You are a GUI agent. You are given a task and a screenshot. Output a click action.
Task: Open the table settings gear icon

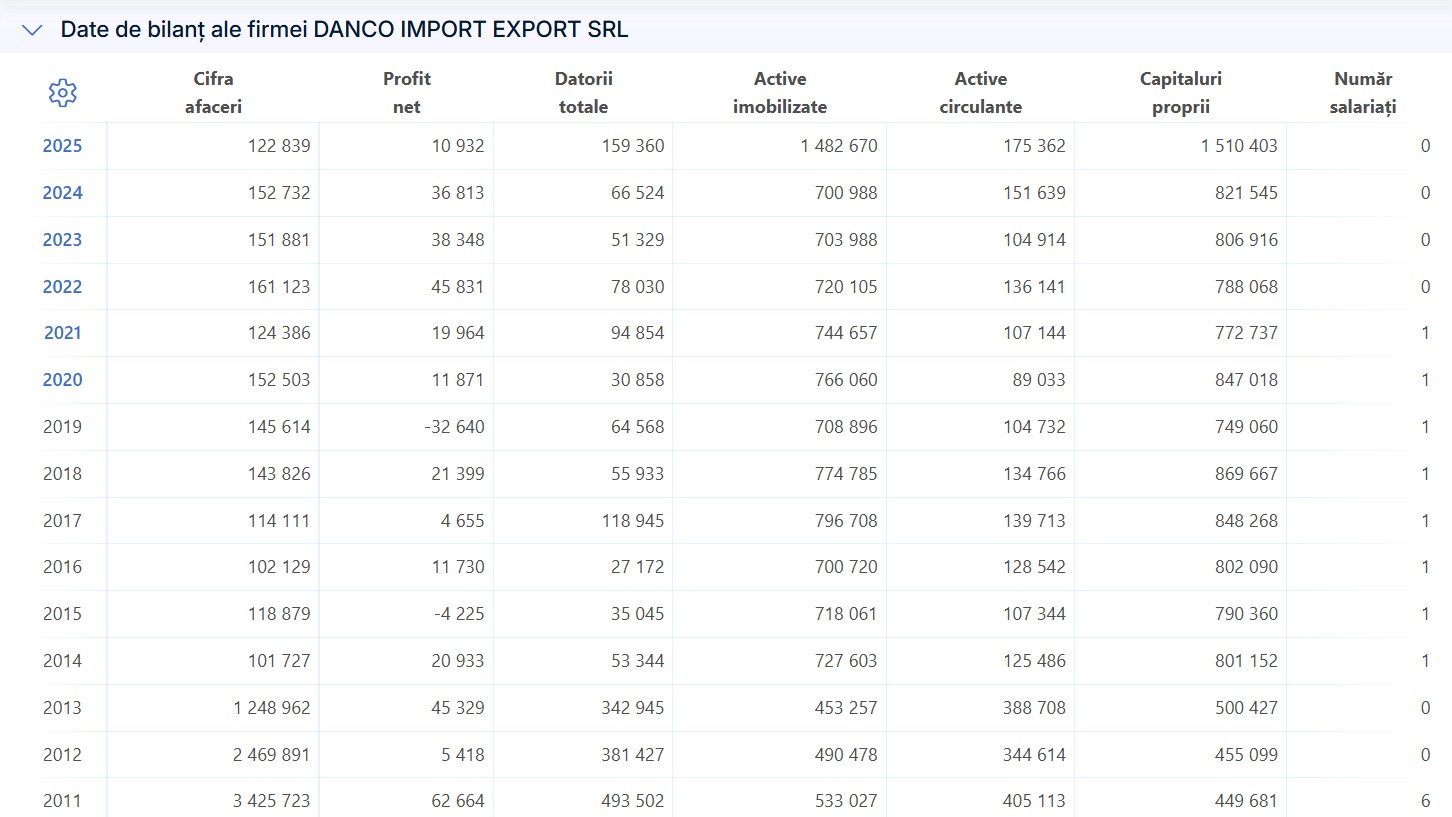pos(63,93)
